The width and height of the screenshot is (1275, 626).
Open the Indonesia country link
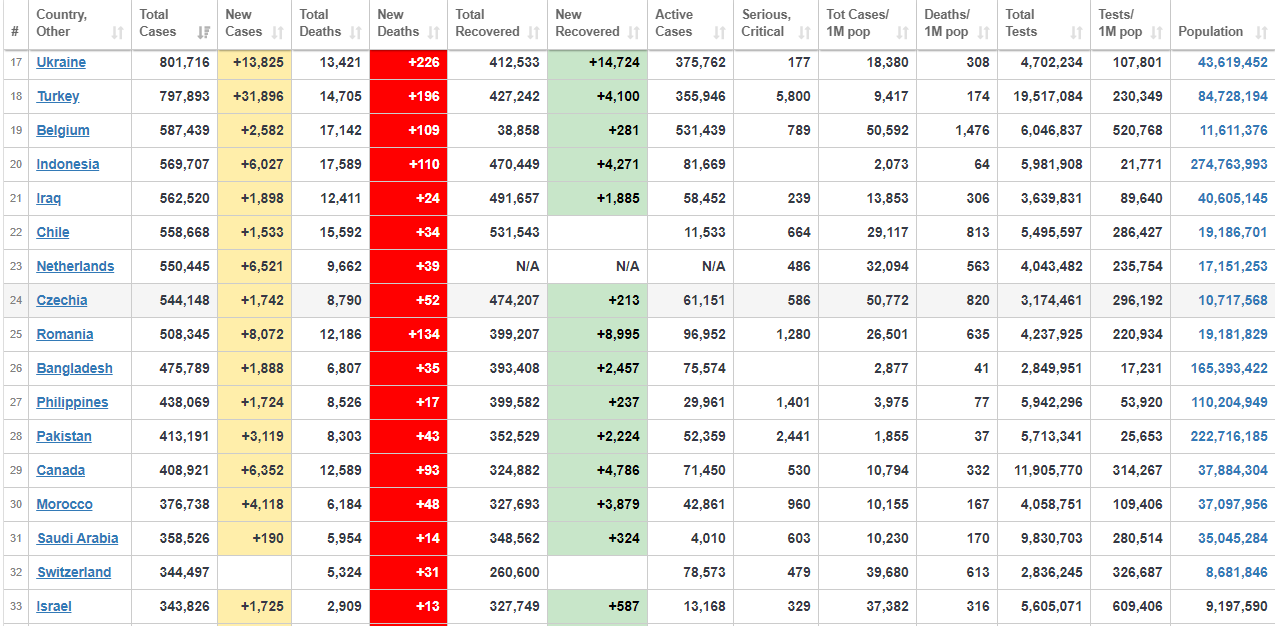pos(68,164)
